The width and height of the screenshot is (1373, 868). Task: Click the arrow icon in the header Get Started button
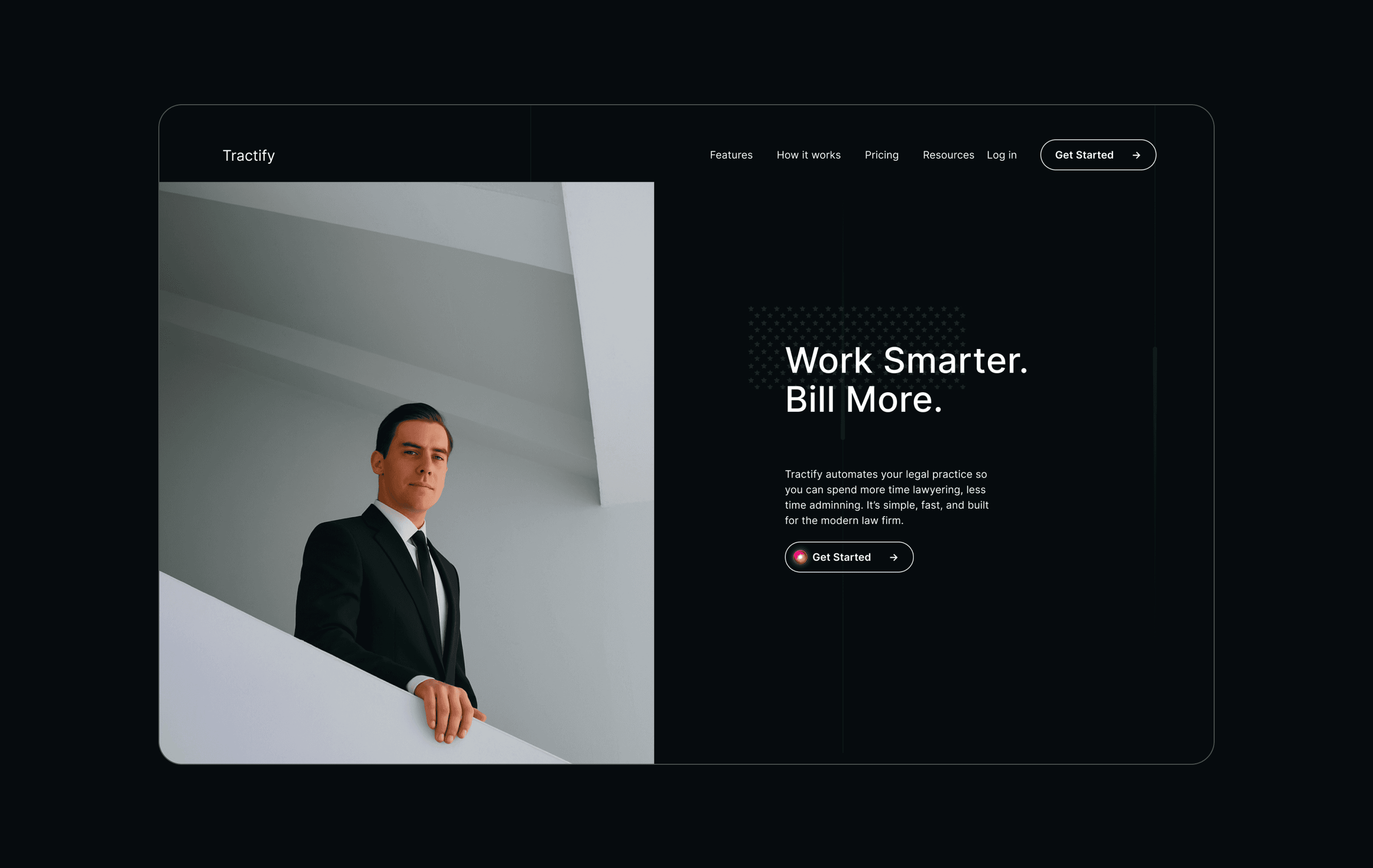click(1136, 155)
